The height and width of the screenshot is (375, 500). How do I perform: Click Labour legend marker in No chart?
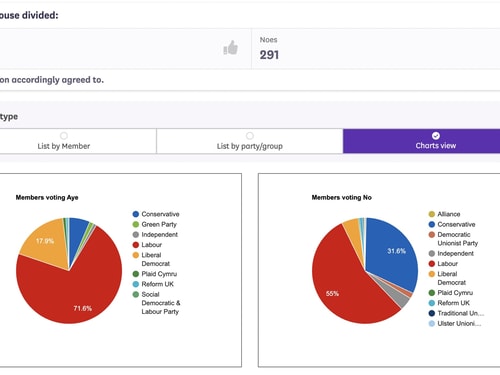(432, 264)
